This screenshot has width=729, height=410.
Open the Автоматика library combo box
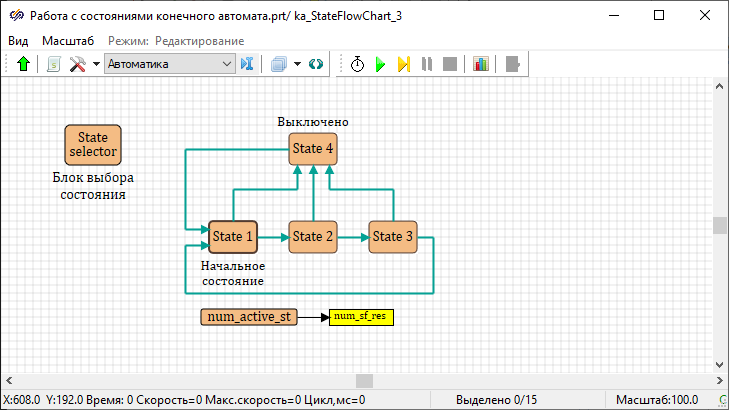pyautogui.click(x=169, y=64)
